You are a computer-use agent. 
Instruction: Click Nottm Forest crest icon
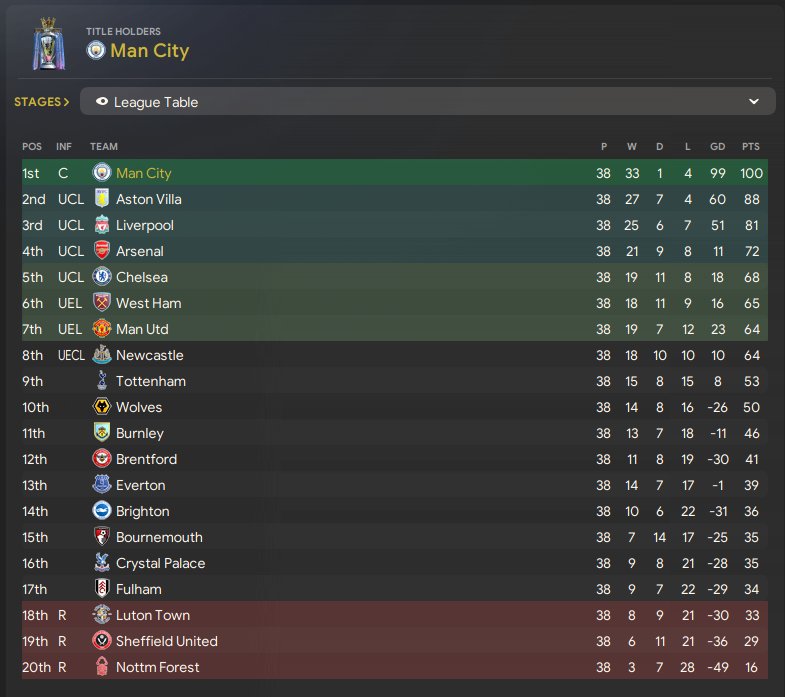click(x=101, y=667)
